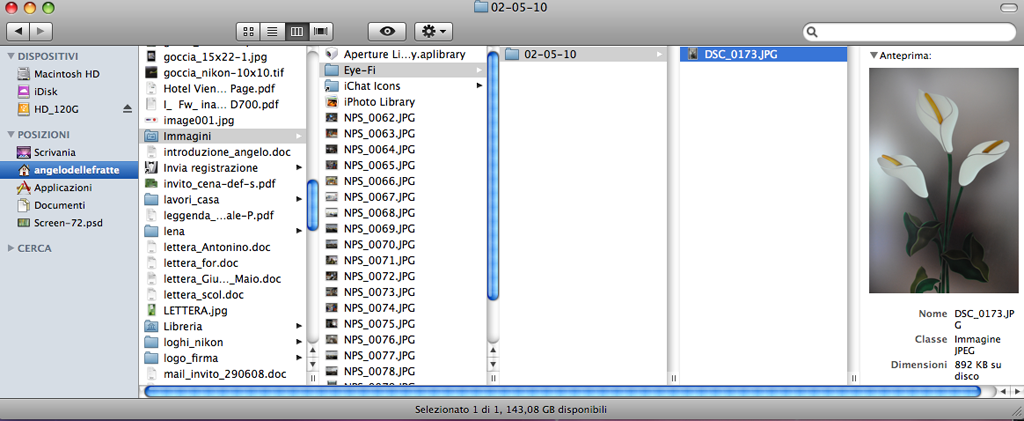Click the Quick Look eye button
This screenshot has width=1024, height=421.
coord(387,31)
